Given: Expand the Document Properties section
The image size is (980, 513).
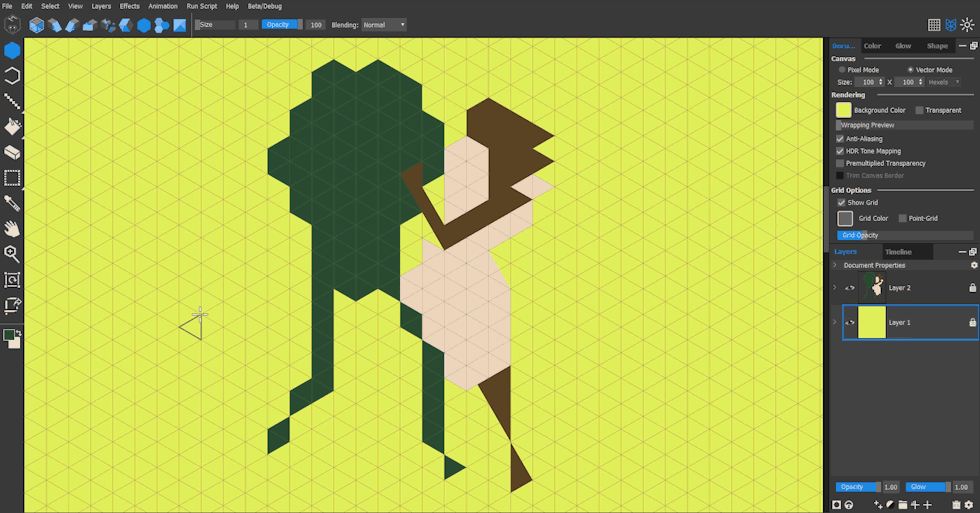Looking at the screenshot, I should (835, 265).
